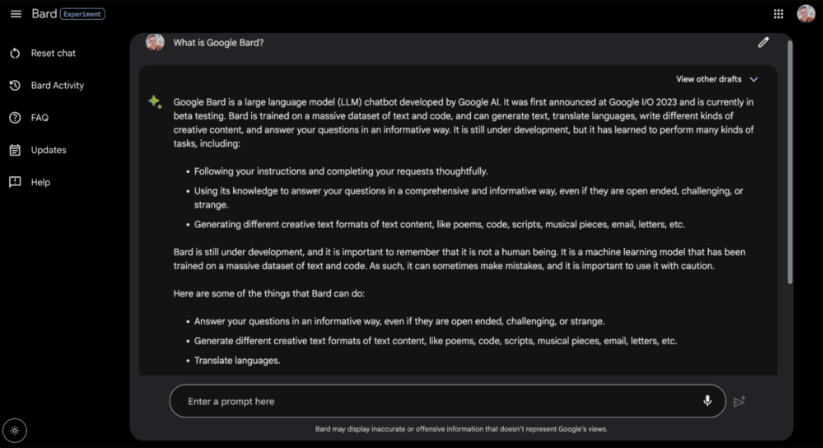Open View other drafts
Screen dimensions: 823x448
click(x=708, y=79)
